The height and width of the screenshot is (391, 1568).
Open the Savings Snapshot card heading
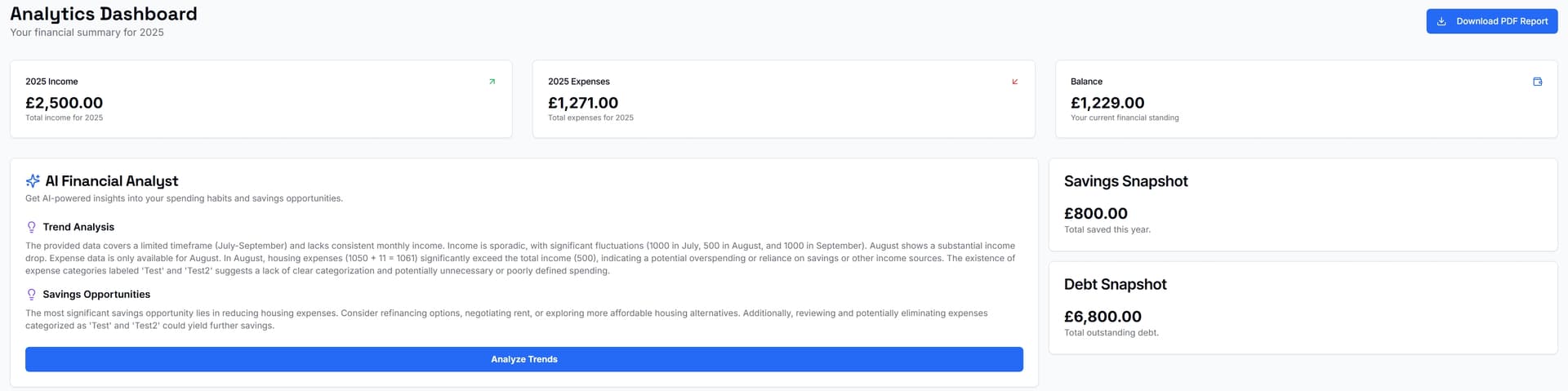pyautogui.click(x=1125, y=181)
